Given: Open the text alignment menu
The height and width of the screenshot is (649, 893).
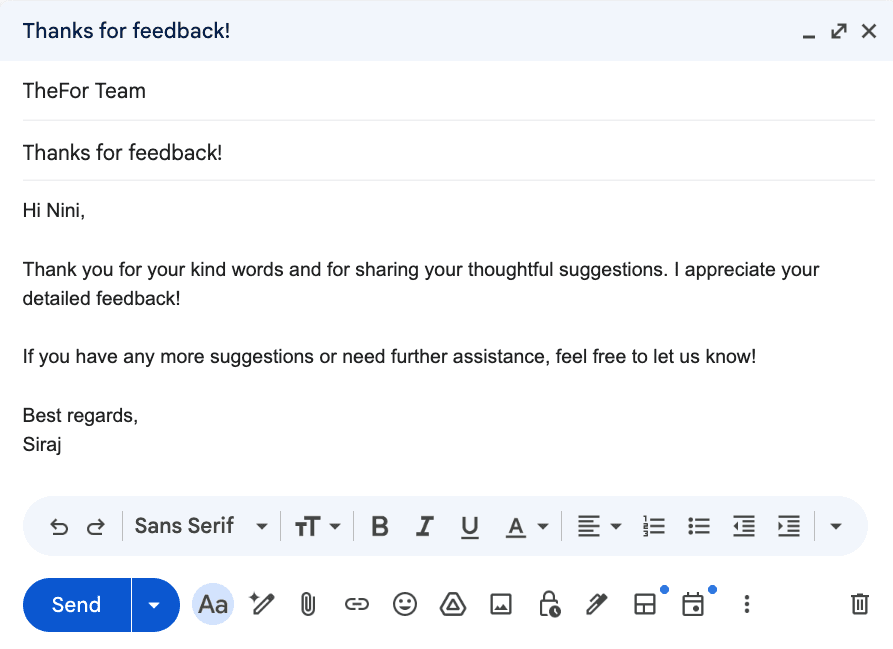Looking at the screenshot, I should (599, 526).
